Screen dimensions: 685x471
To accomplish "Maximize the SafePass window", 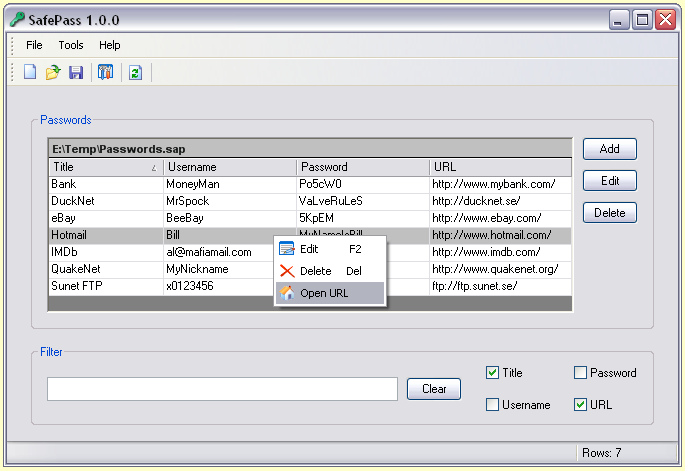I will (x=642, y=20).
